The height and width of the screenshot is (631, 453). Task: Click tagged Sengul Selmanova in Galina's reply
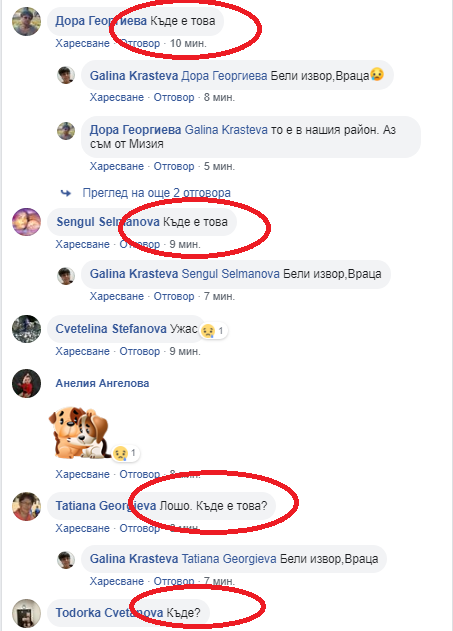tap(231, 274)
